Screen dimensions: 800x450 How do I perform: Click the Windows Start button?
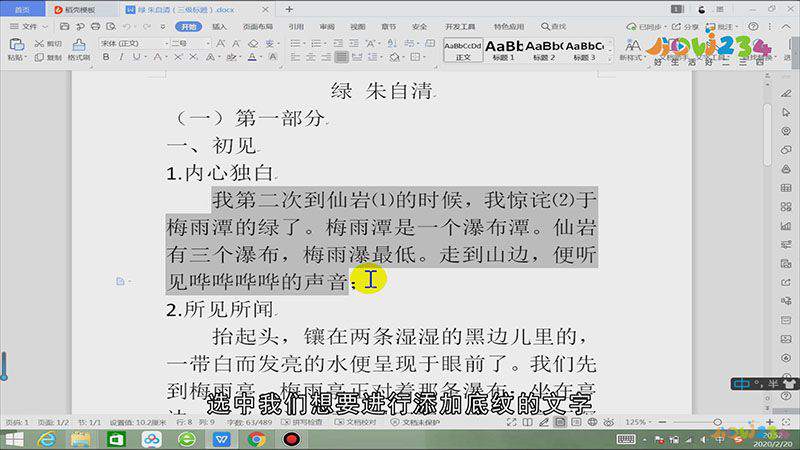[14, 439]
